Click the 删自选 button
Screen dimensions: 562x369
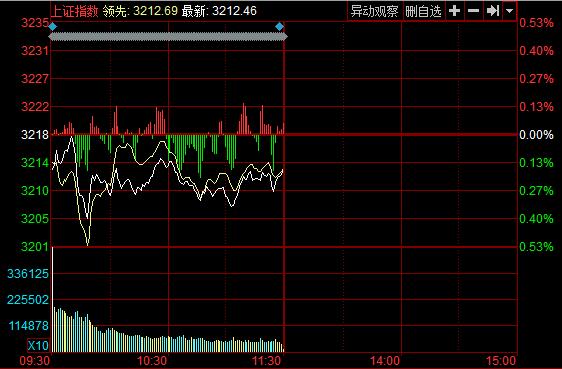coord(423,11)
